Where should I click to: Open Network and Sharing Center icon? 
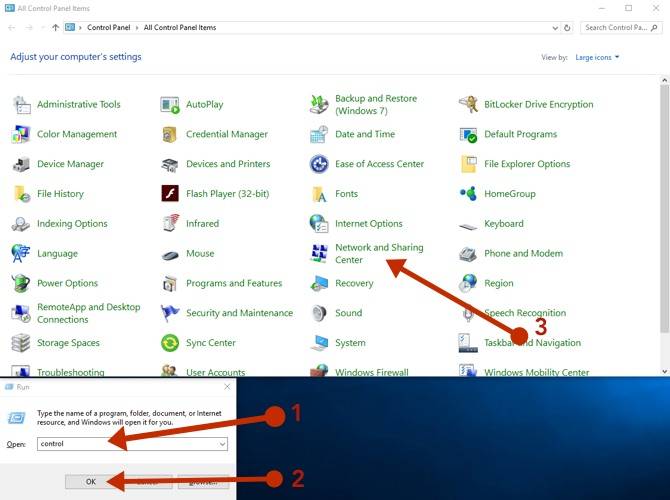tap(319, 253)
